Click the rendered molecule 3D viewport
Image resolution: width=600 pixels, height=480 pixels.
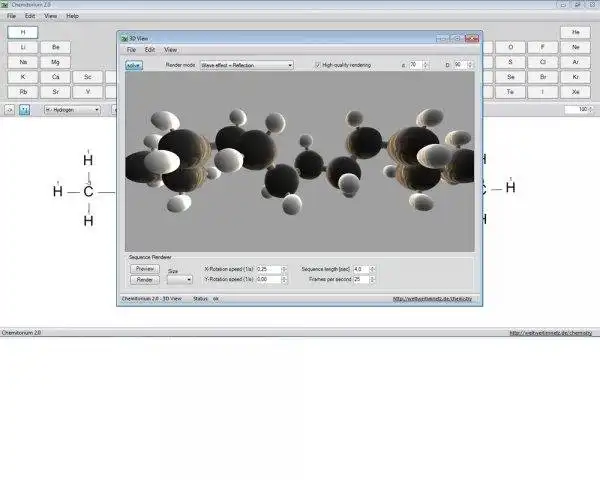300,162
